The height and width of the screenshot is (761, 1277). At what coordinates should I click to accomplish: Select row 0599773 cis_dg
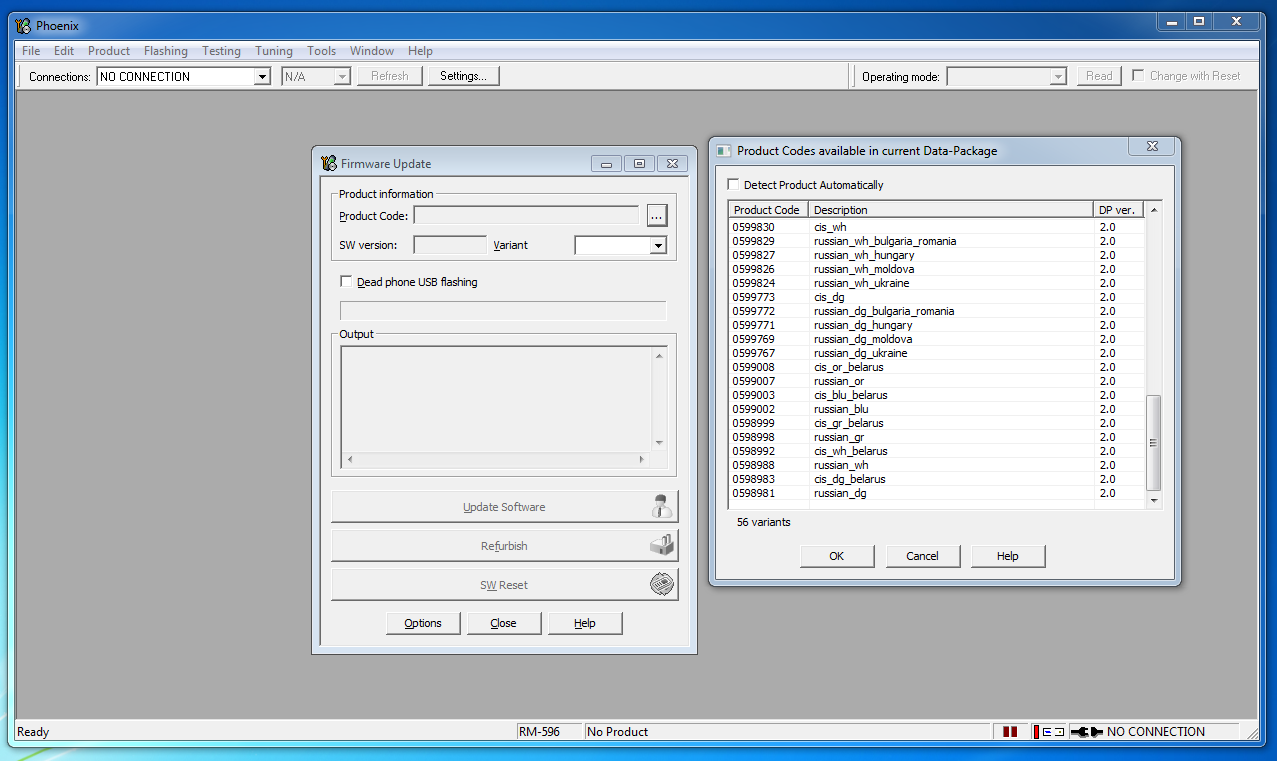936,297
